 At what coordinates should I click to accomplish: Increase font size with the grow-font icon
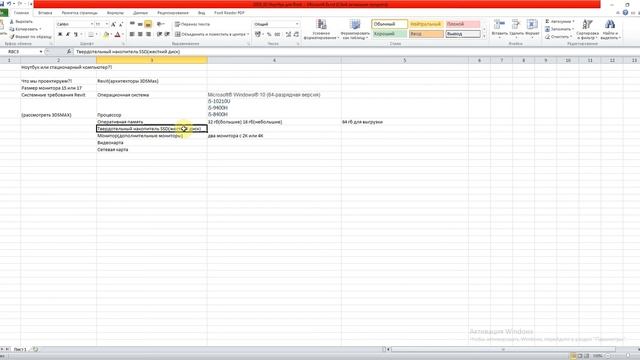(x=113, y=24)
